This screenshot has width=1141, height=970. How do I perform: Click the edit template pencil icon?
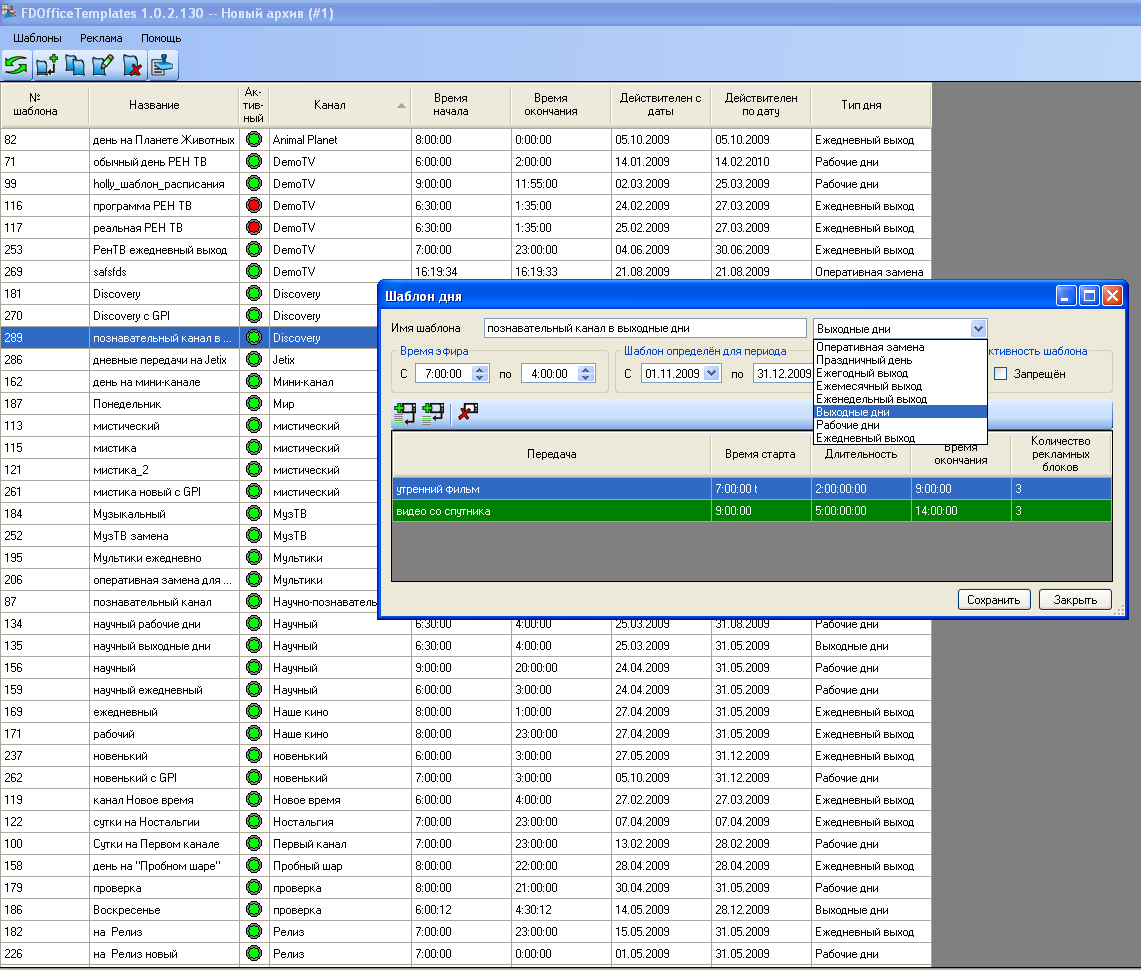(103, 66)
